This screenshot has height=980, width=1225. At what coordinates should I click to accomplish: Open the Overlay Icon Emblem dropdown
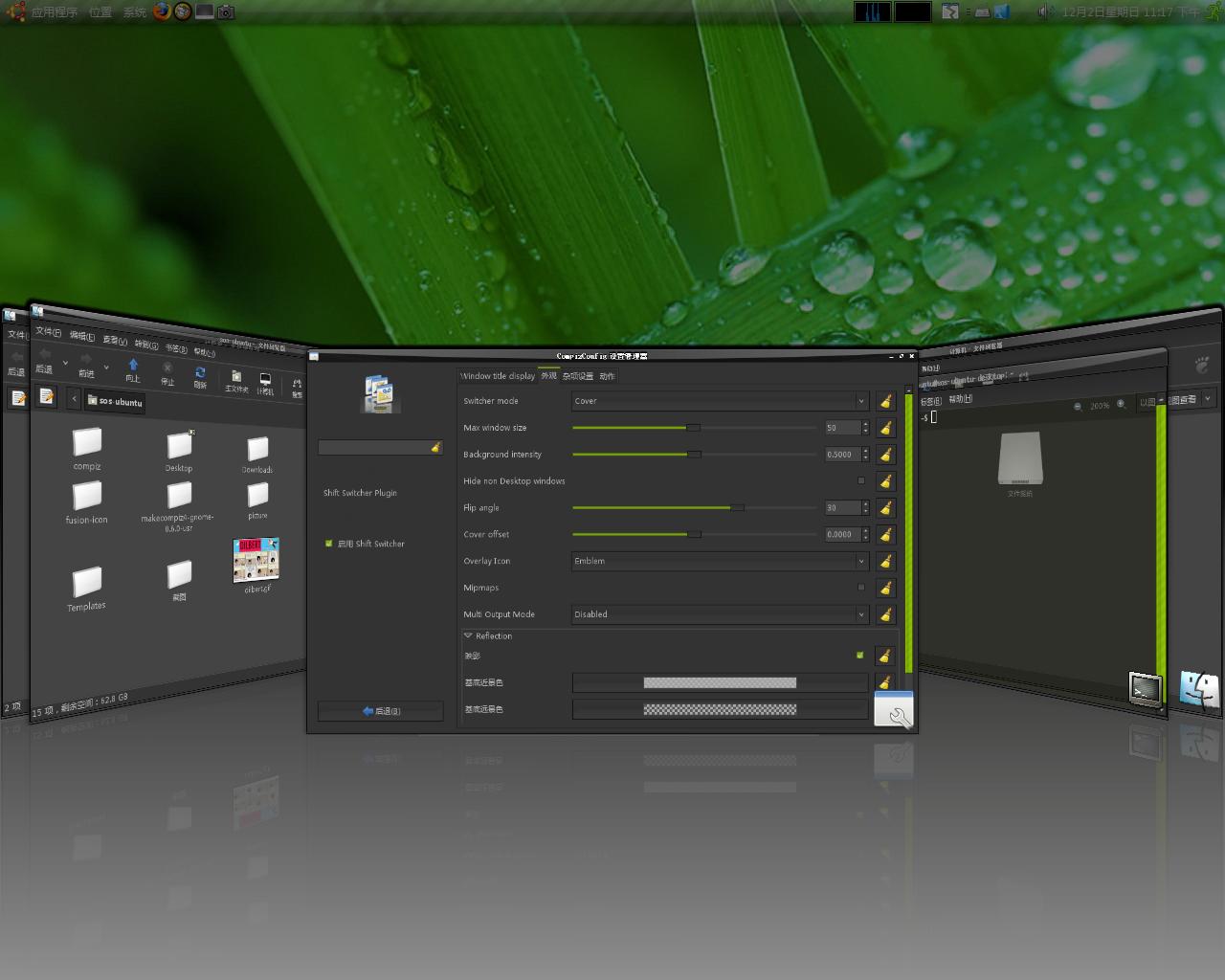[720, 562]
